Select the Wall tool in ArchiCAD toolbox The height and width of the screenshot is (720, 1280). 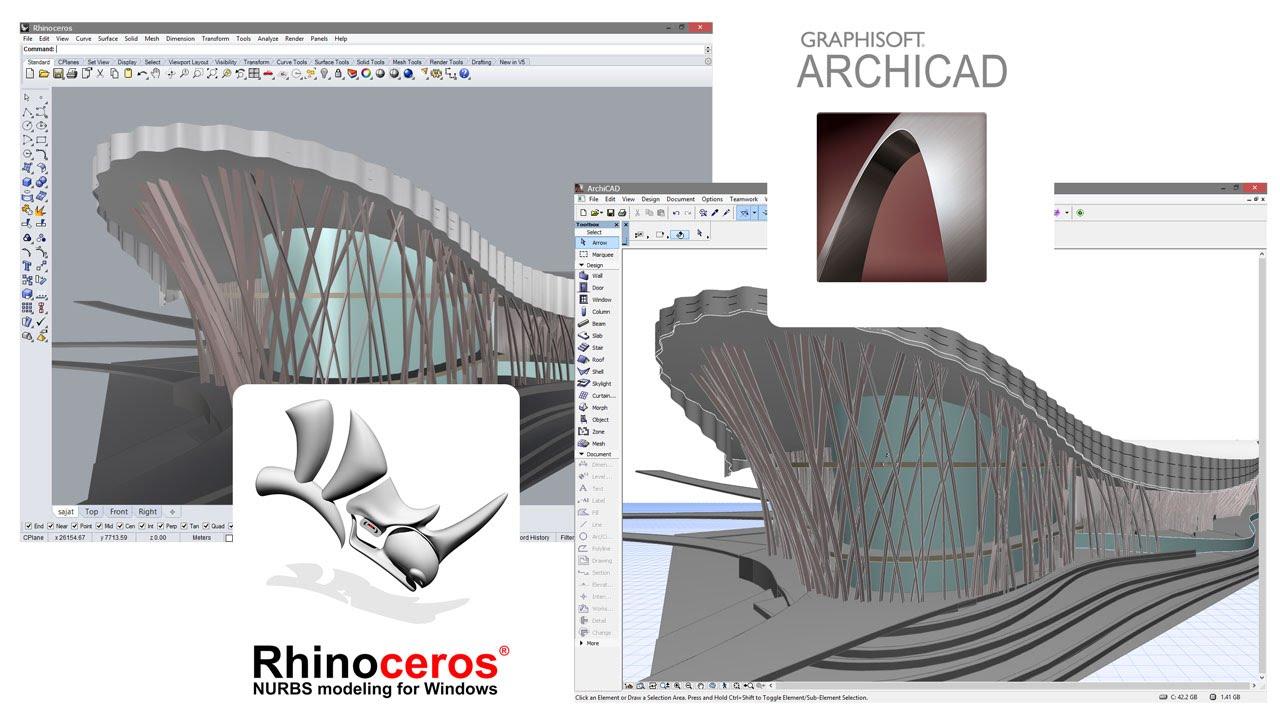coord(597,276)
